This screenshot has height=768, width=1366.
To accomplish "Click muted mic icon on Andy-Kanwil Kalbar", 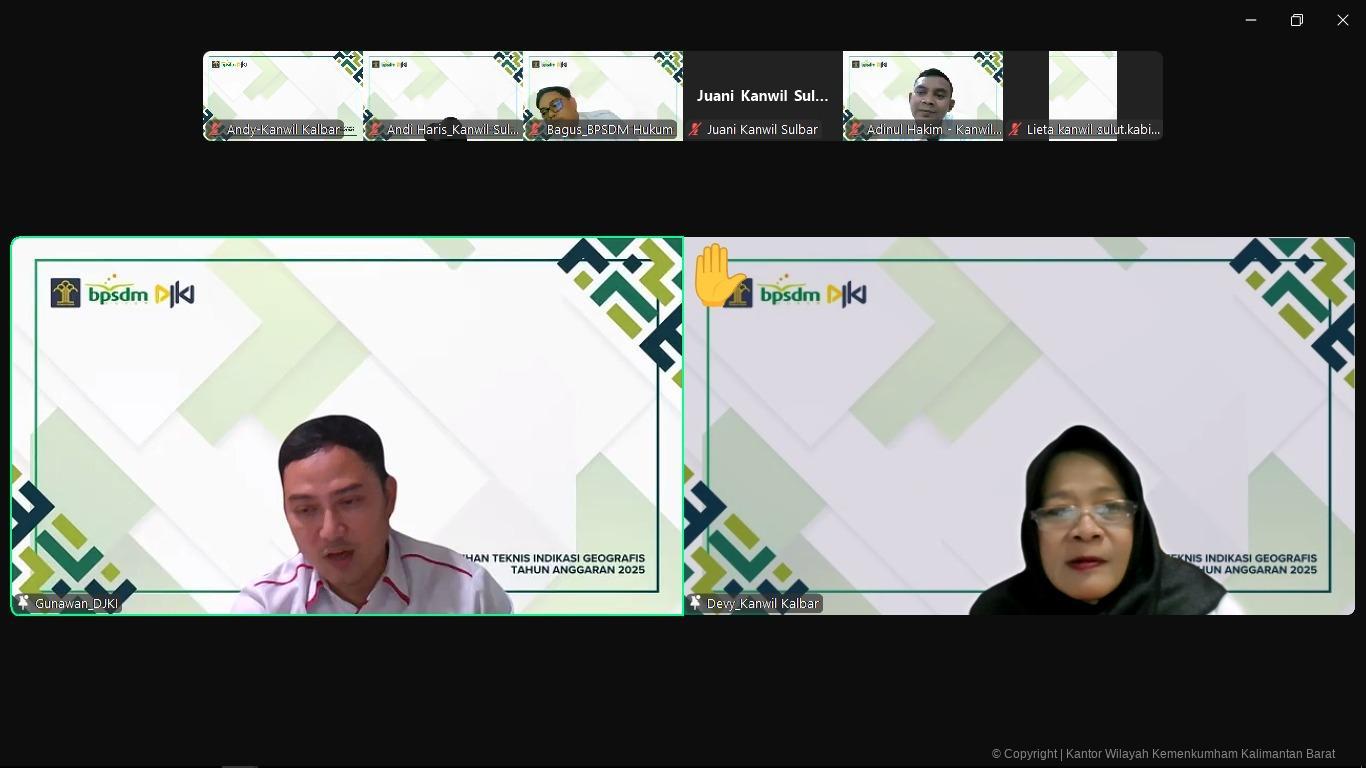I will point(215,130).
